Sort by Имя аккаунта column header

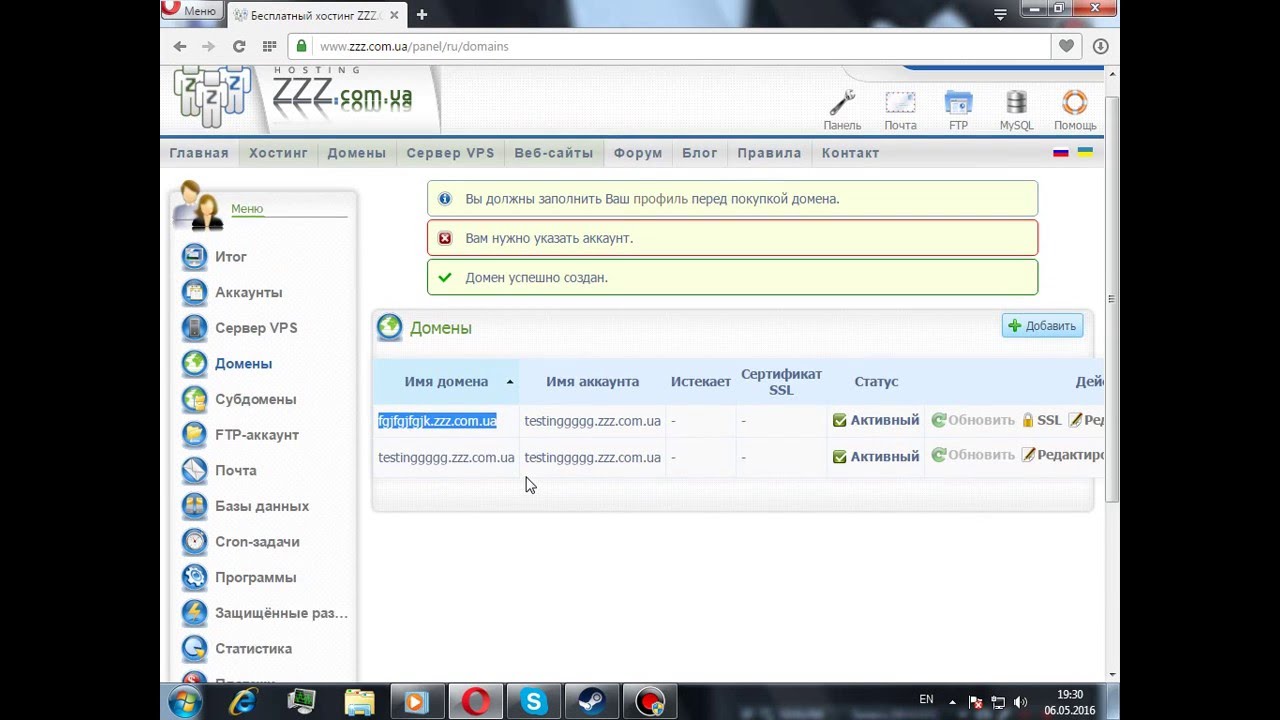coord(592,381)
